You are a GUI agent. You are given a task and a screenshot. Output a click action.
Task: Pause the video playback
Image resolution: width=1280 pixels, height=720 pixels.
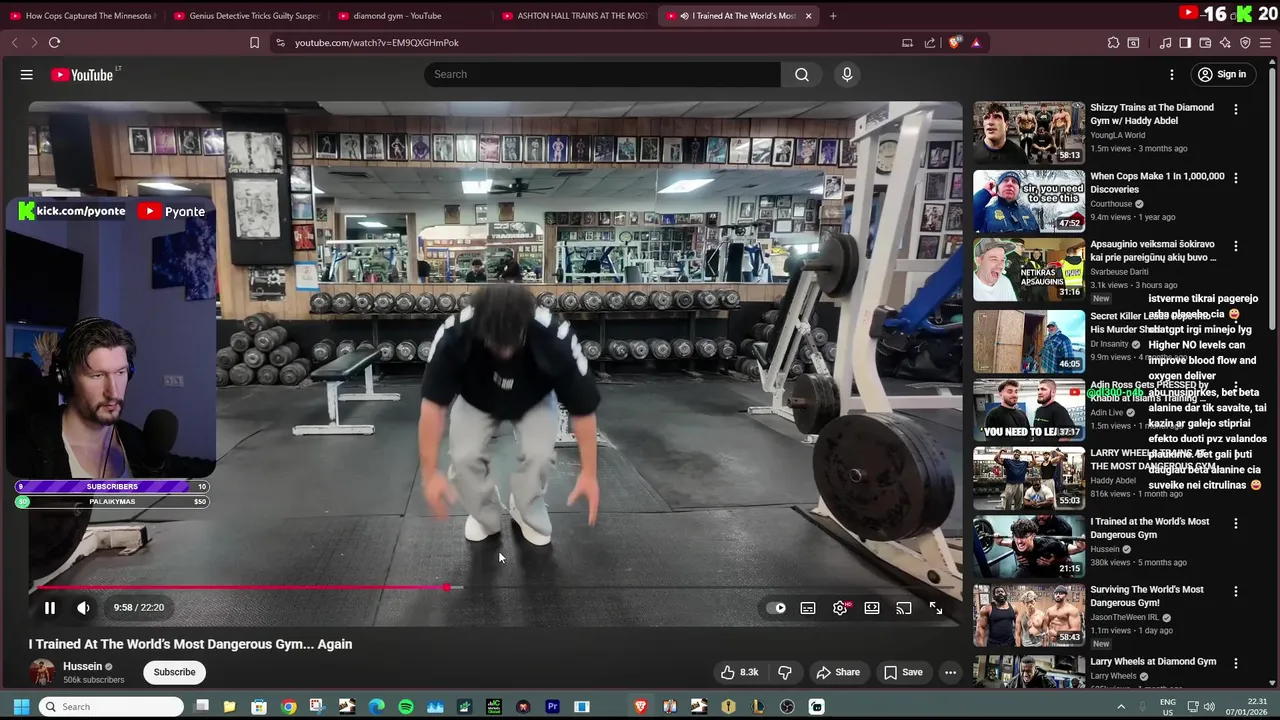click(49, 607)
